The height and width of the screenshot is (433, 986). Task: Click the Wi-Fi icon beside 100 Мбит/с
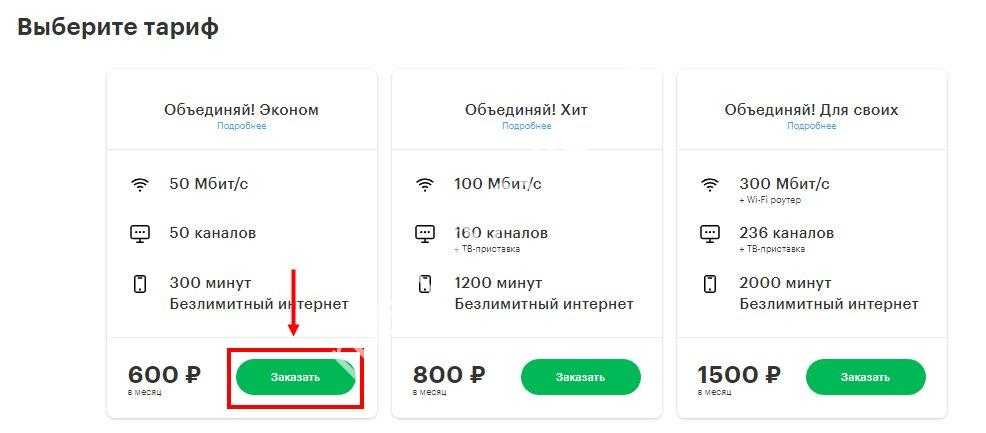click(425, 185)
